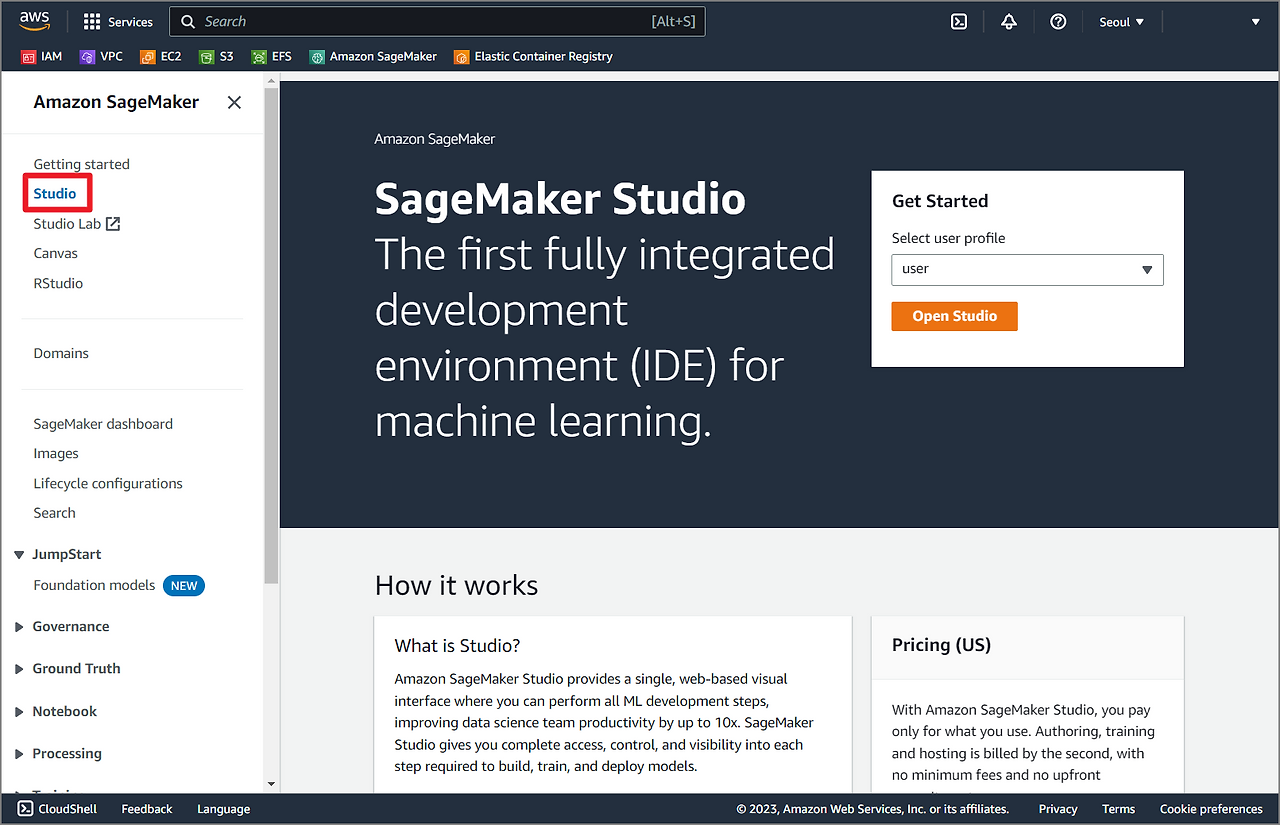Image resolution: width=1280 pixels, height=825 pixels.
Task: Open the Services grid menu
Action: pyautogui.click(x=117, y=21)
